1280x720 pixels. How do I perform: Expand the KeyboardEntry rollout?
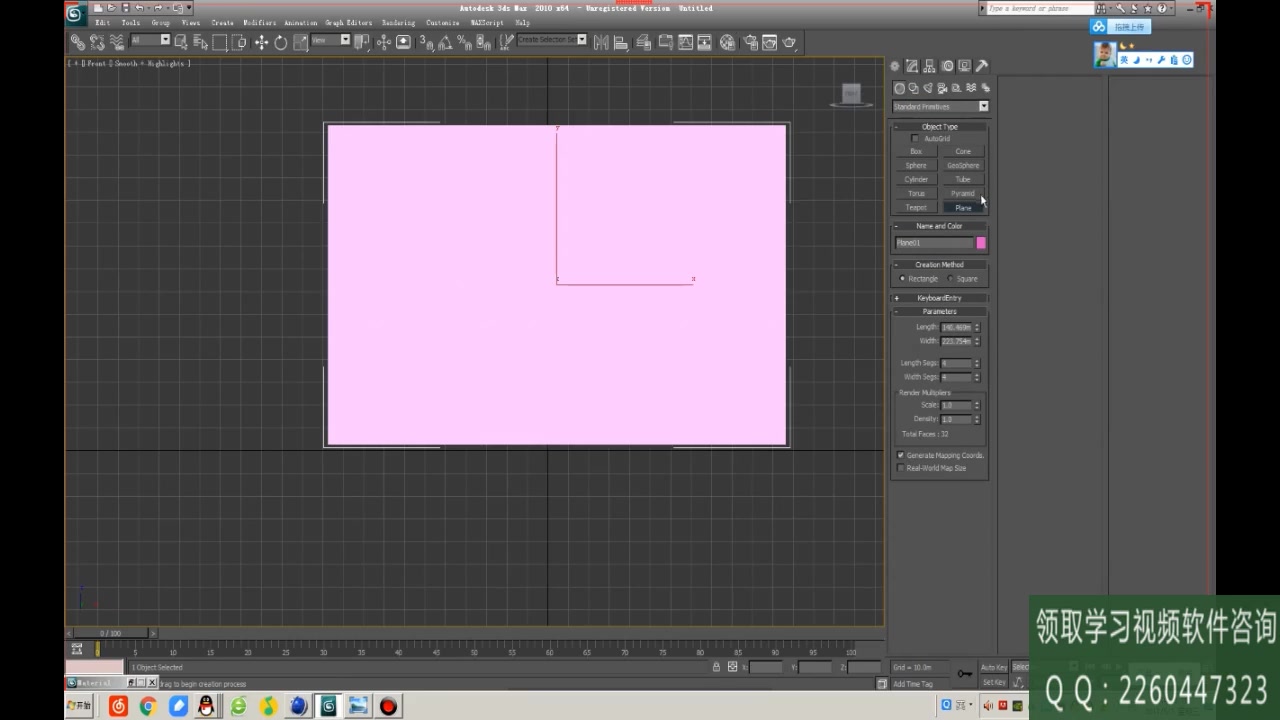pyautogui.click(x=940, y=298)
